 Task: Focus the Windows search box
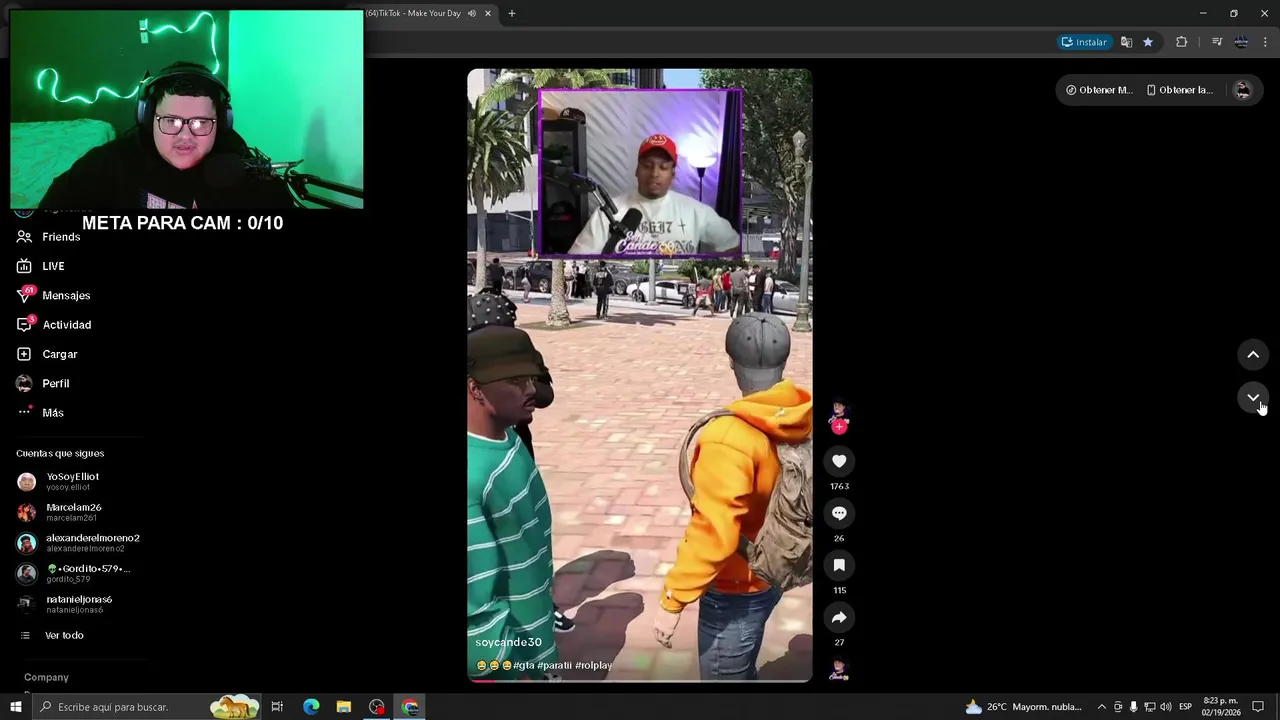click(x=146, y=707)
